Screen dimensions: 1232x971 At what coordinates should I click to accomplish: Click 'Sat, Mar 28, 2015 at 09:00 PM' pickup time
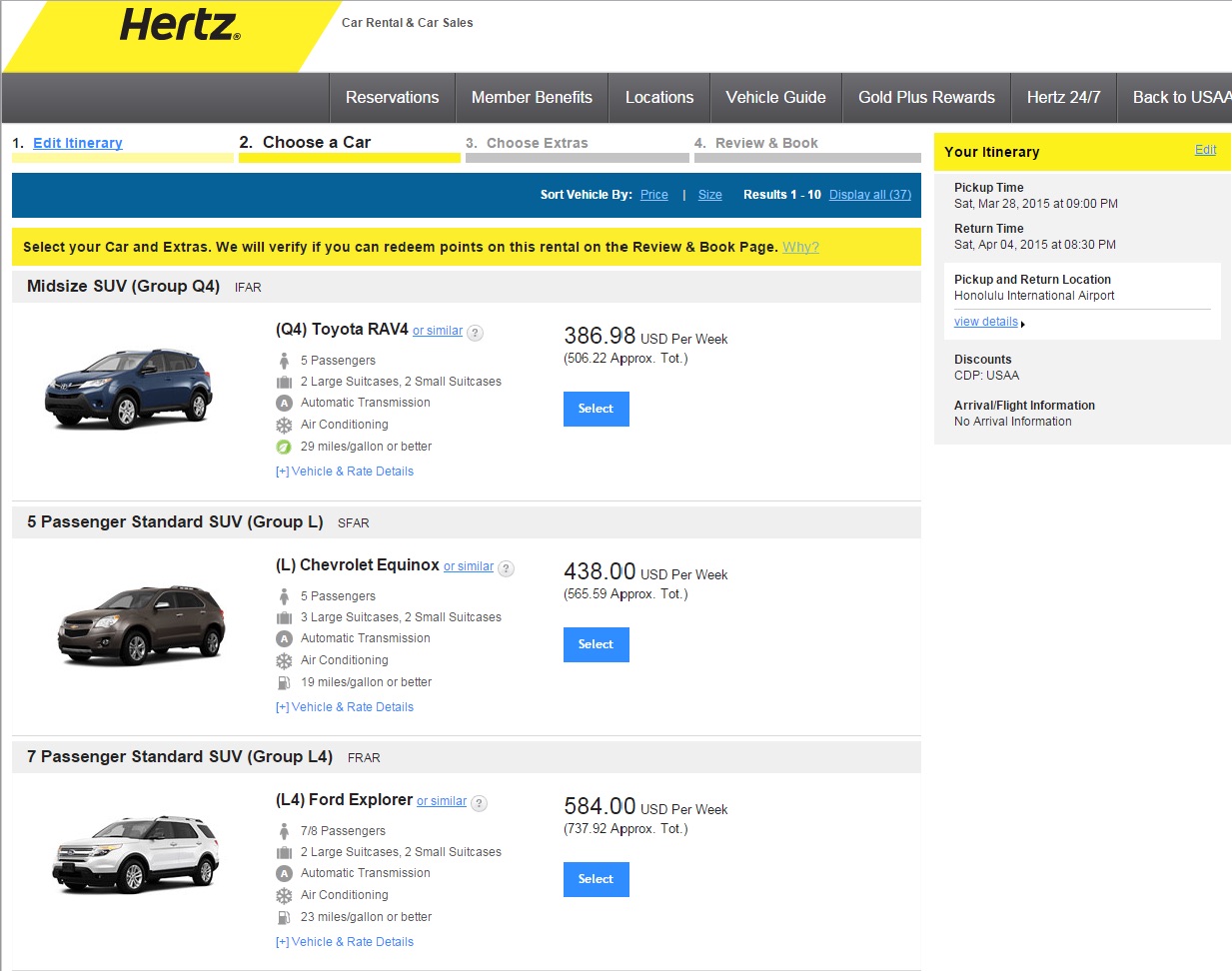(x=1036, y=204)
